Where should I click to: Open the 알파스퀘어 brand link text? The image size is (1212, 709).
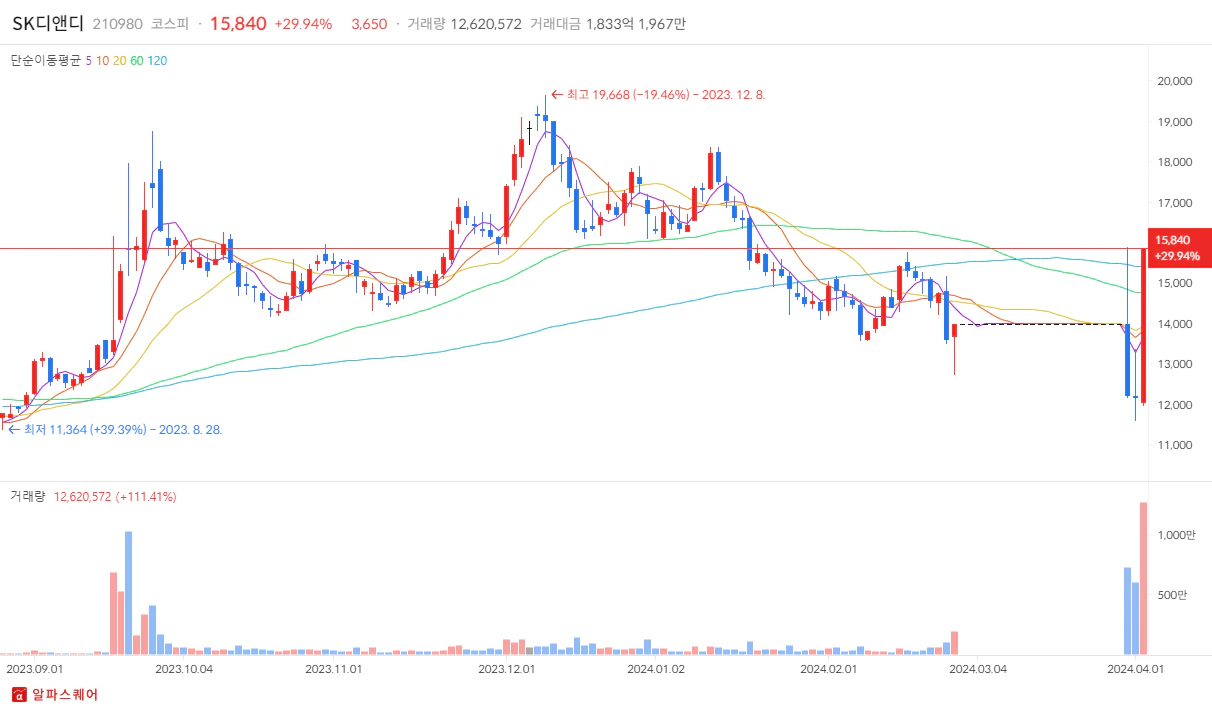(x=65, y=694)
